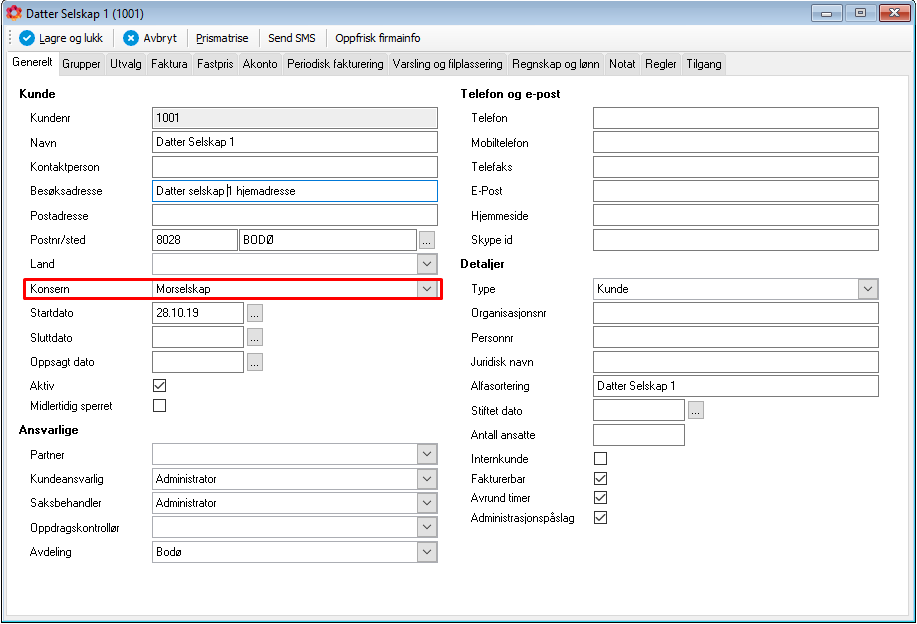Open Sluttdato date picker button

pyautogui.click(x=254, y=337)
